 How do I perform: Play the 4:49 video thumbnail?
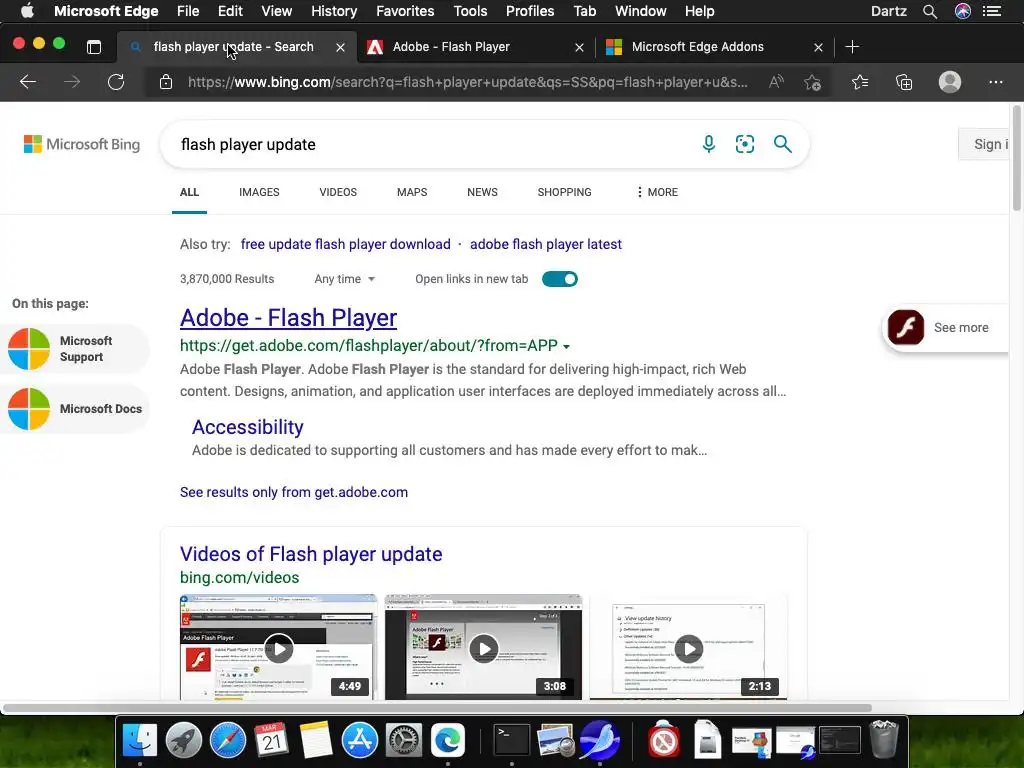pos(279,648)
